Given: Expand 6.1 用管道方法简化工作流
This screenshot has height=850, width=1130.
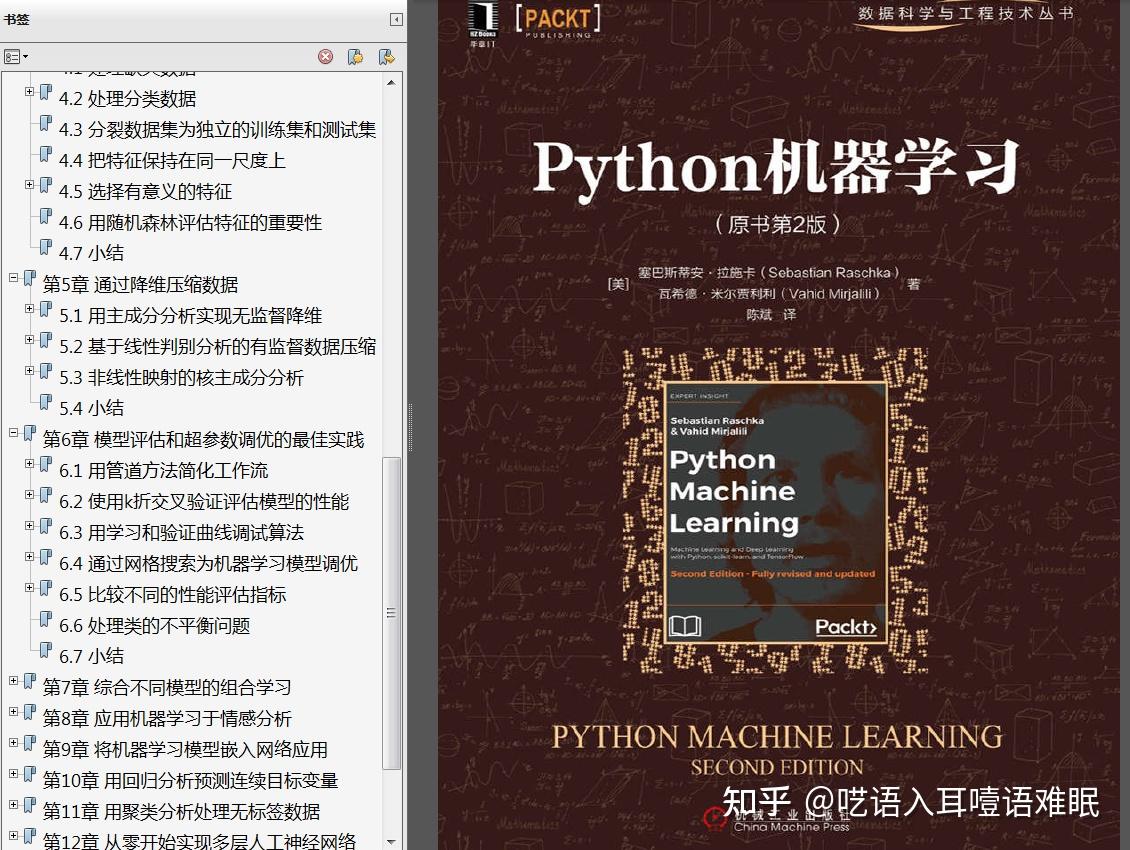Looking at the screenshot, I should (x=29, y=464).
